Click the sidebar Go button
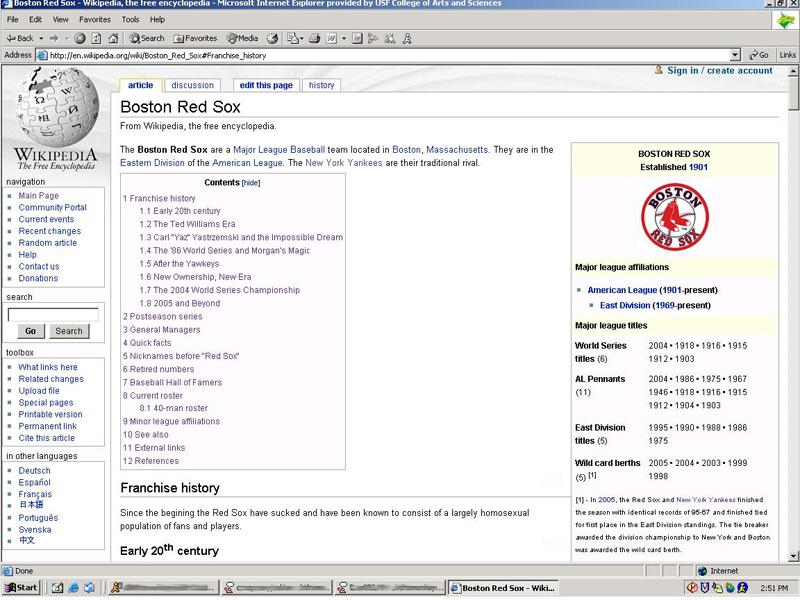 click(x=31, y=331)
